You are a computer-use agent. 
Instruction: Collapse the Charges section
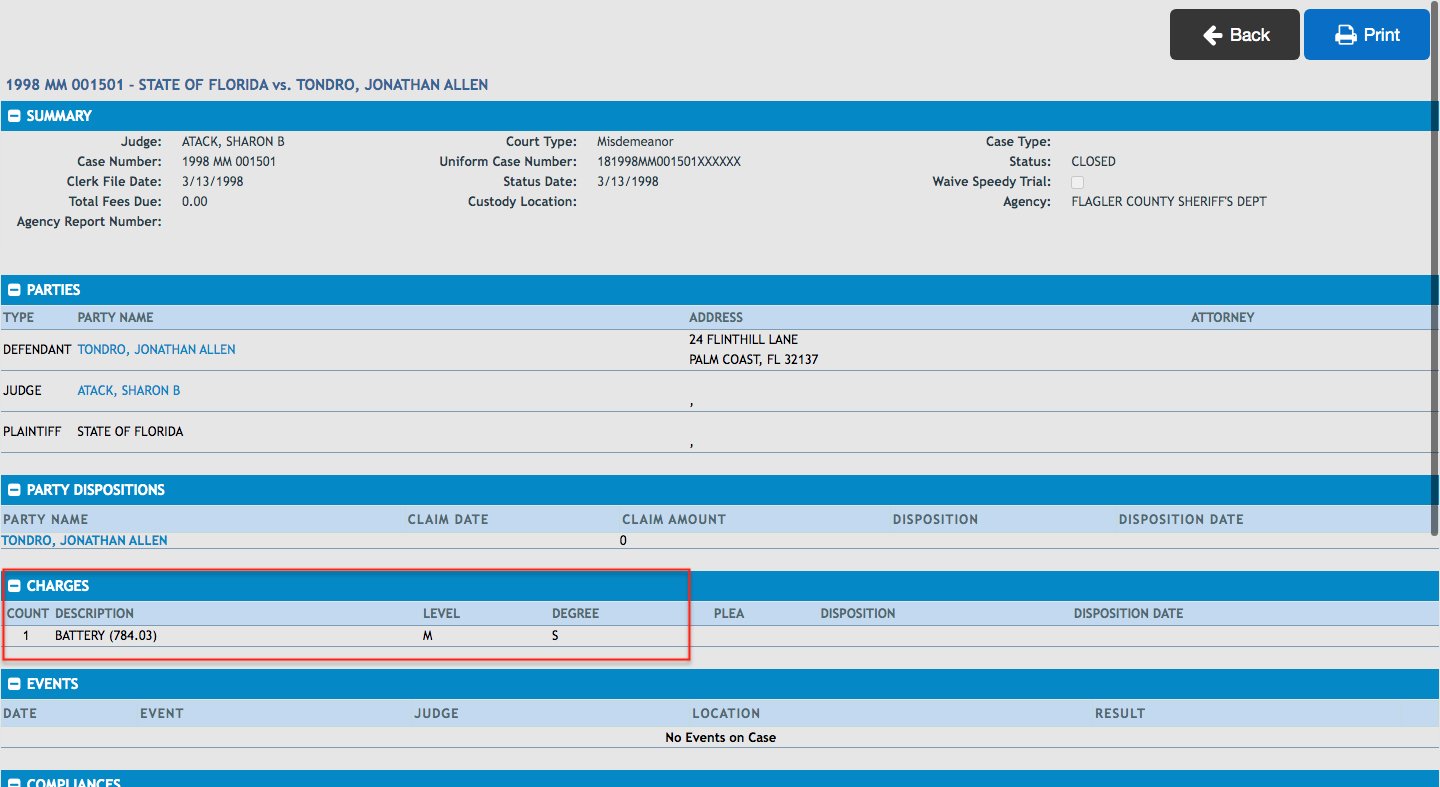pos(15,586)
